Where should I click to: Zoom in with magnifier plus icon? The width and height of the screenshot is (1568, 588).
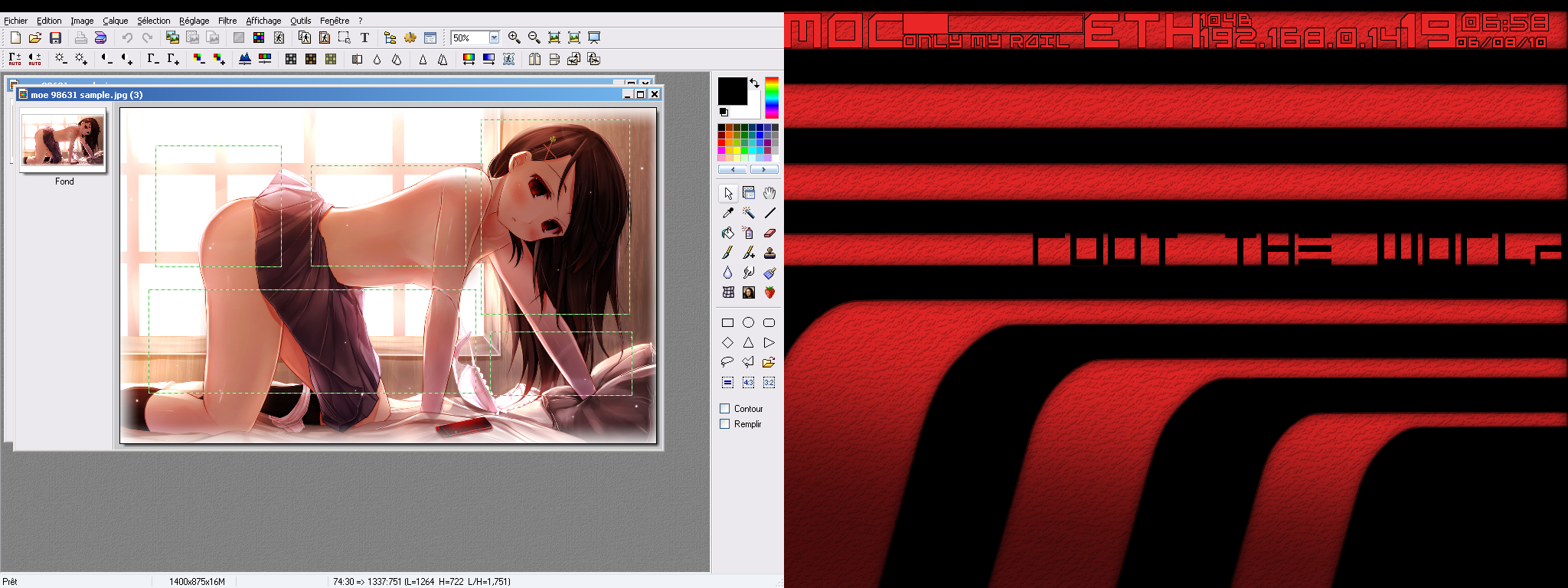[x=514, y=38]
